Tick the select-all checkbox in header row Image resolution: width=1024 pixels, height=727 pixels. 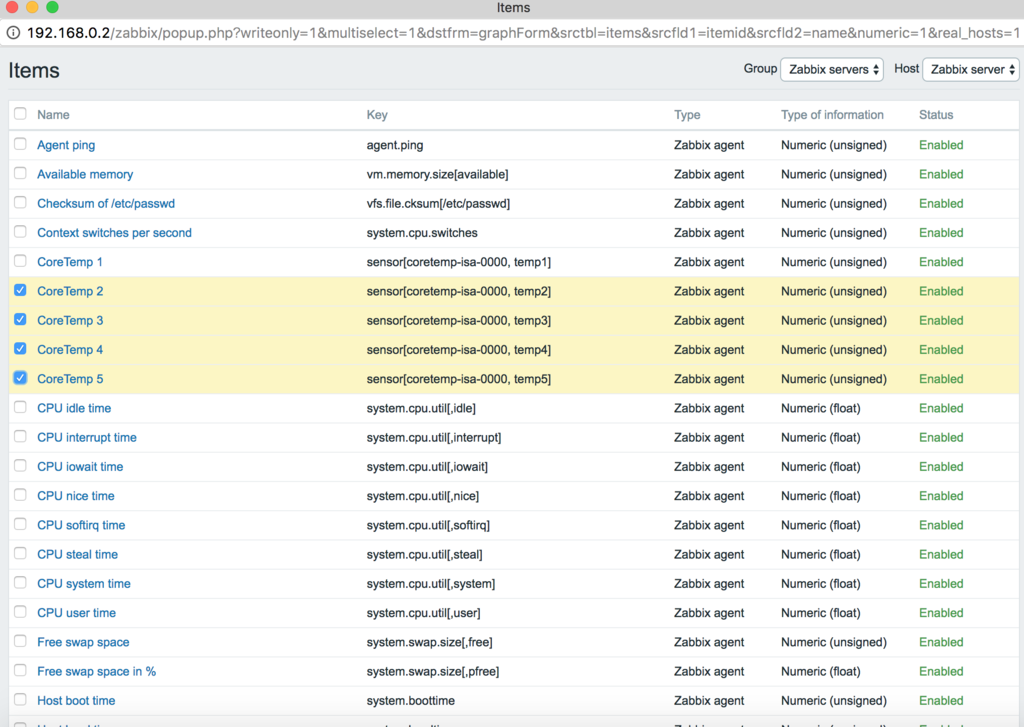(20, 114)
